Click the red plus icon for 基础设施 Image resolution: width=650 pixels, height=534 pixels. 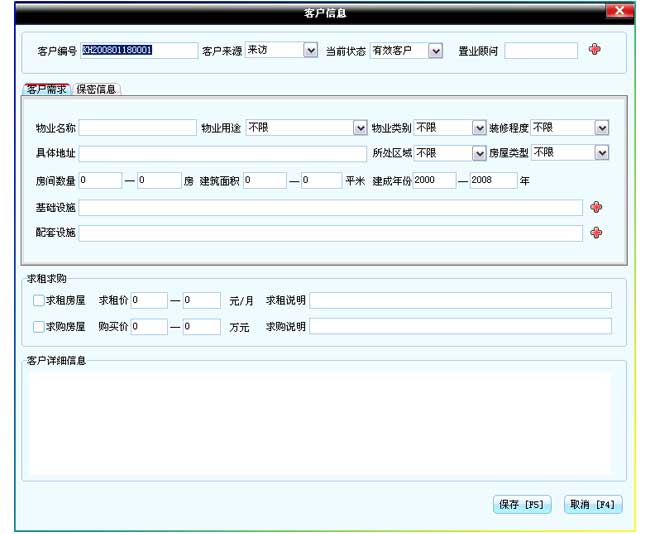tap(596, 207)
